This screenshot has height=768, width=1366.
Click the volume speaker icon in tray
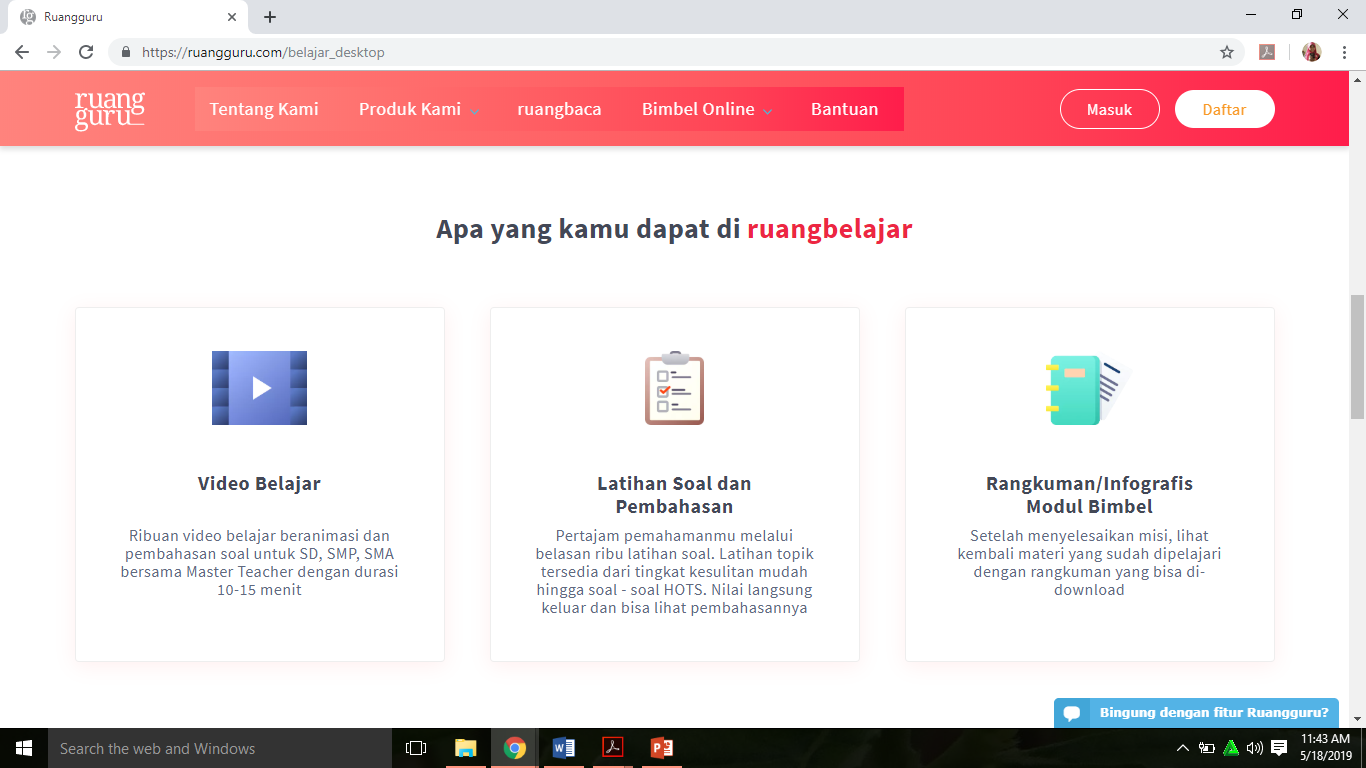(x=1255, y=748)
